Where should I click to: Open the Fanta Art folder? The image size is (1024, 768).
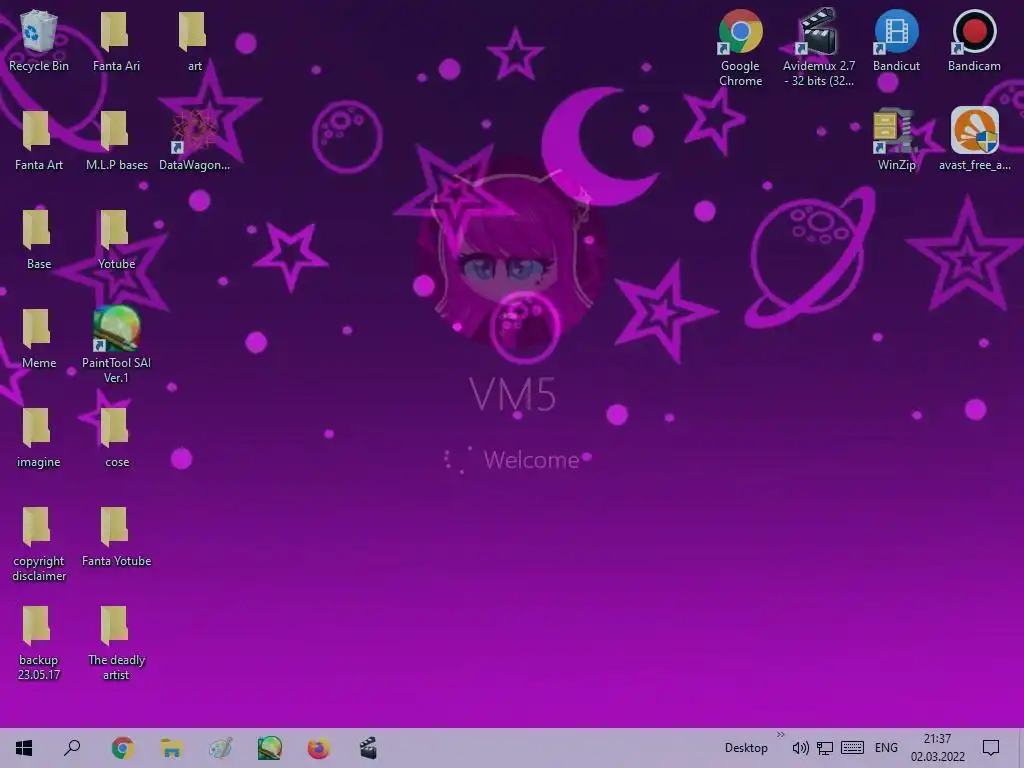pos(39,140)
